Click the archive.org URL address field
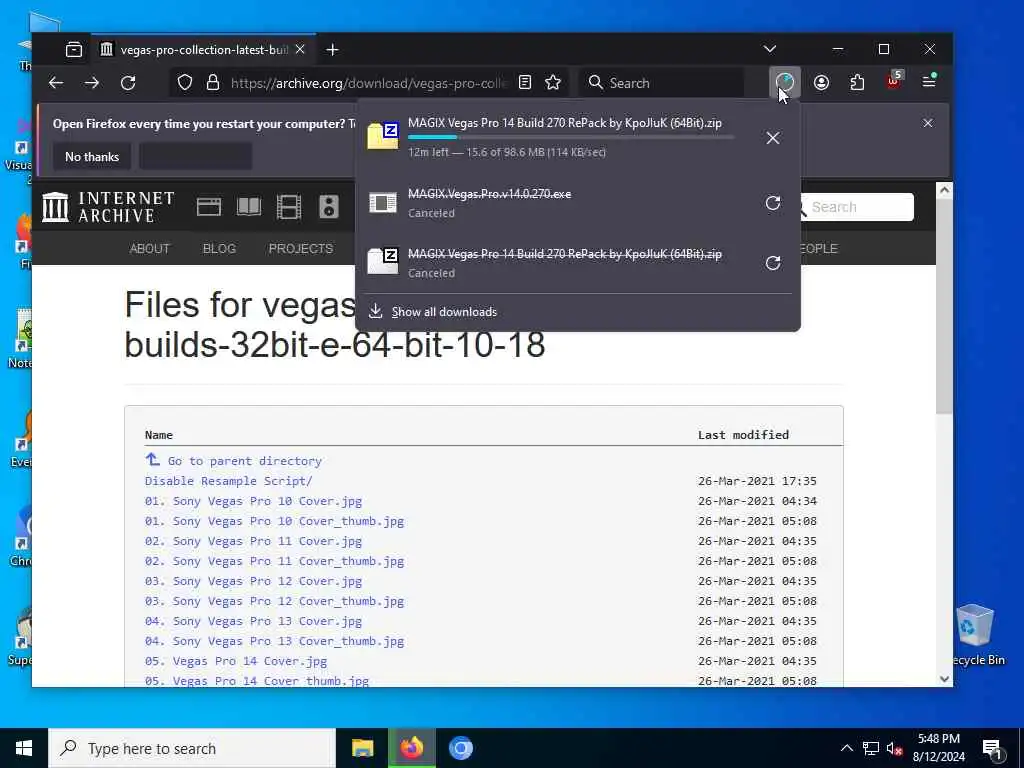 pos(368,83)
